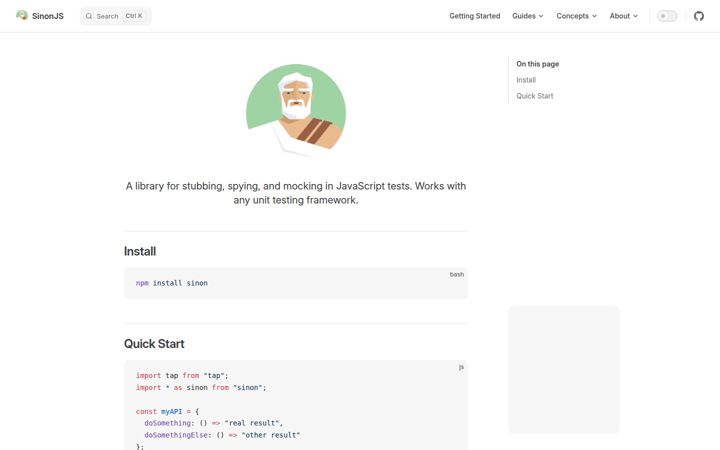The width and height of the screenshot is (720, 450).
Task: Click the bash language label
Action: coord(456,274)
